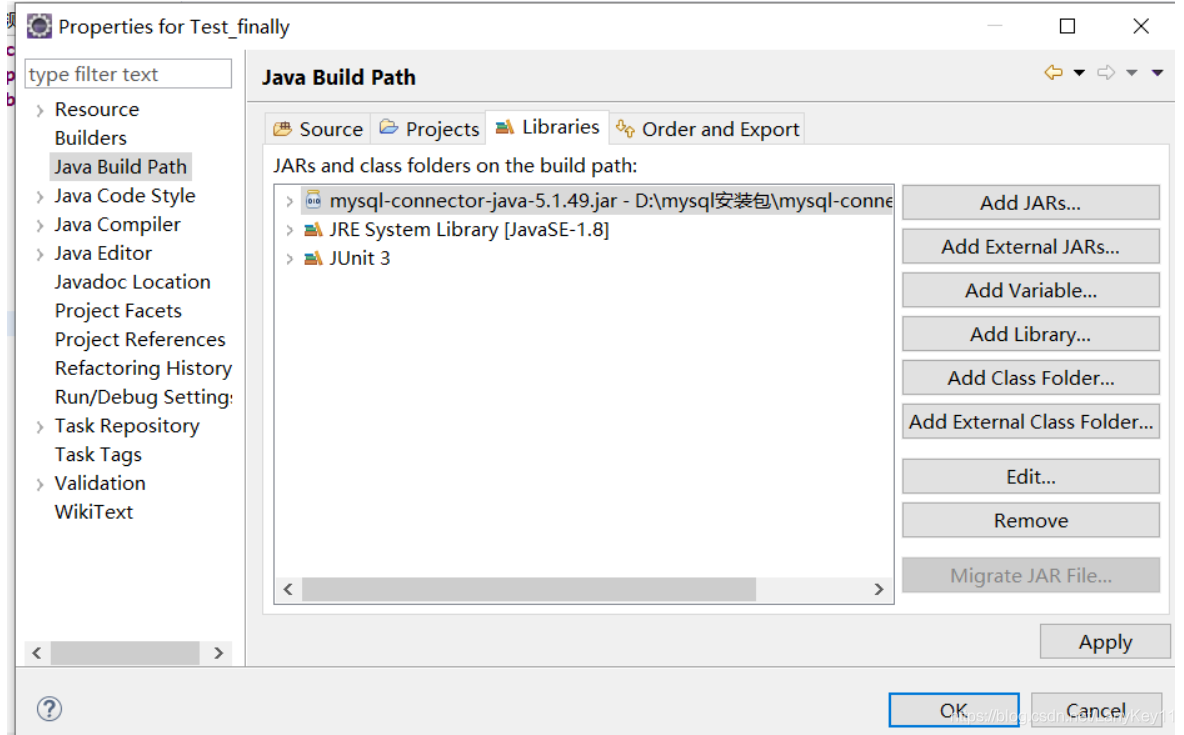Click Add External Class Folder... button
This screenshot has height=735, width=1184.
click(1031, 422)
